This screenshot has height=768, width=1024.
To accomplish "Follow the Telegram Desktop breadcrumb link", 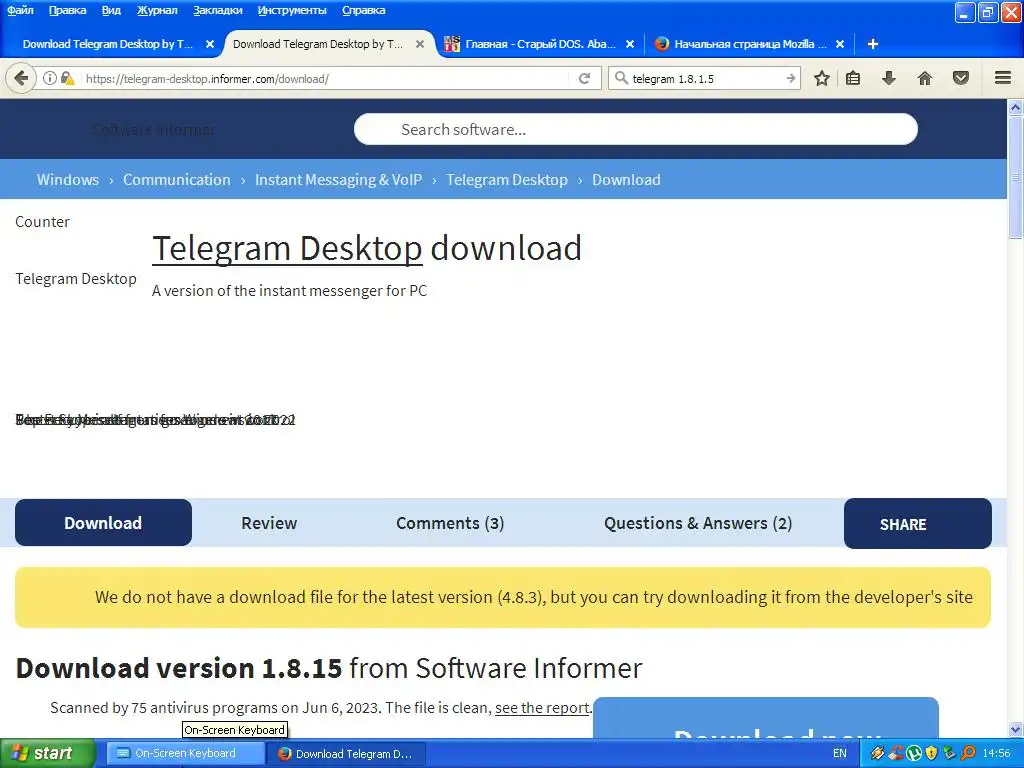I will [x=507, y=180].
